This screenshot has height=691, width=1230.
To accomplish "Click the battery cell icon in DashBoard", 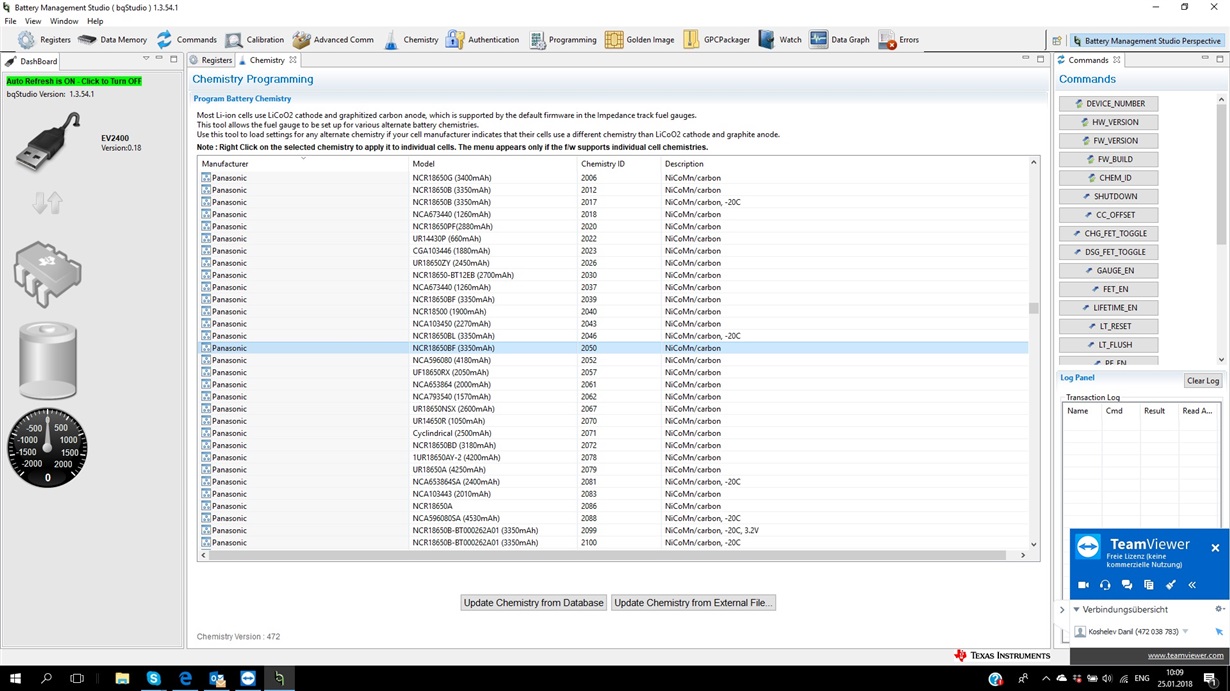I will pos(48,360).
